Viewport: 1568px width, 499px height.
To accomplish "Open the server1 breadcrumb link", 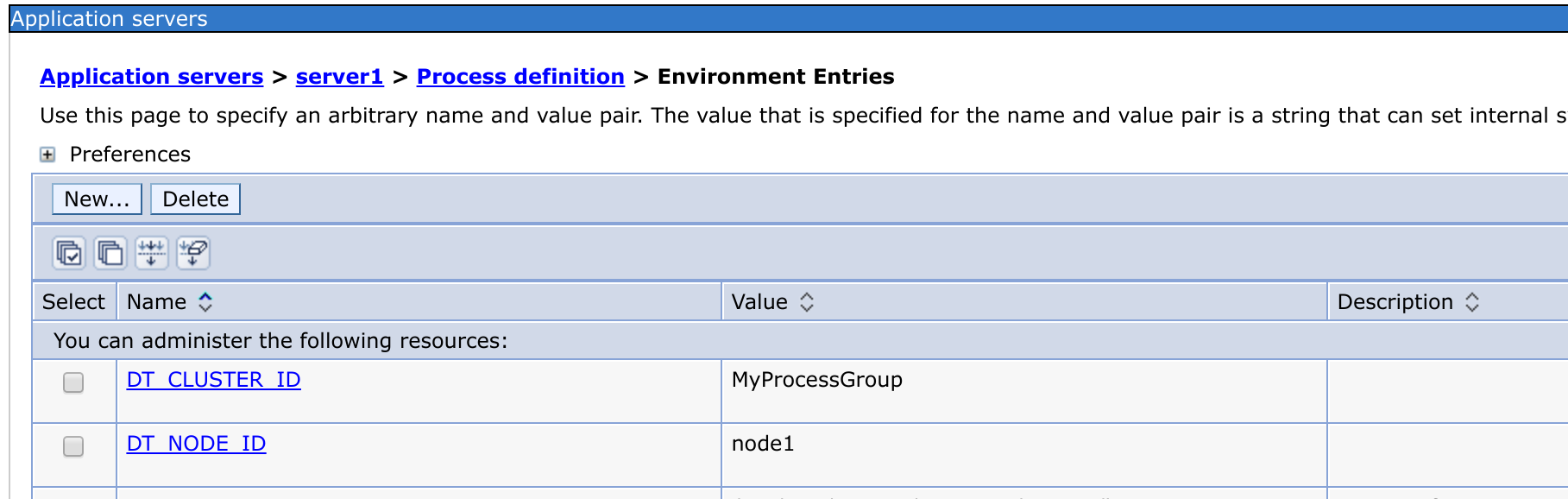I will click(x=339, y=77).
